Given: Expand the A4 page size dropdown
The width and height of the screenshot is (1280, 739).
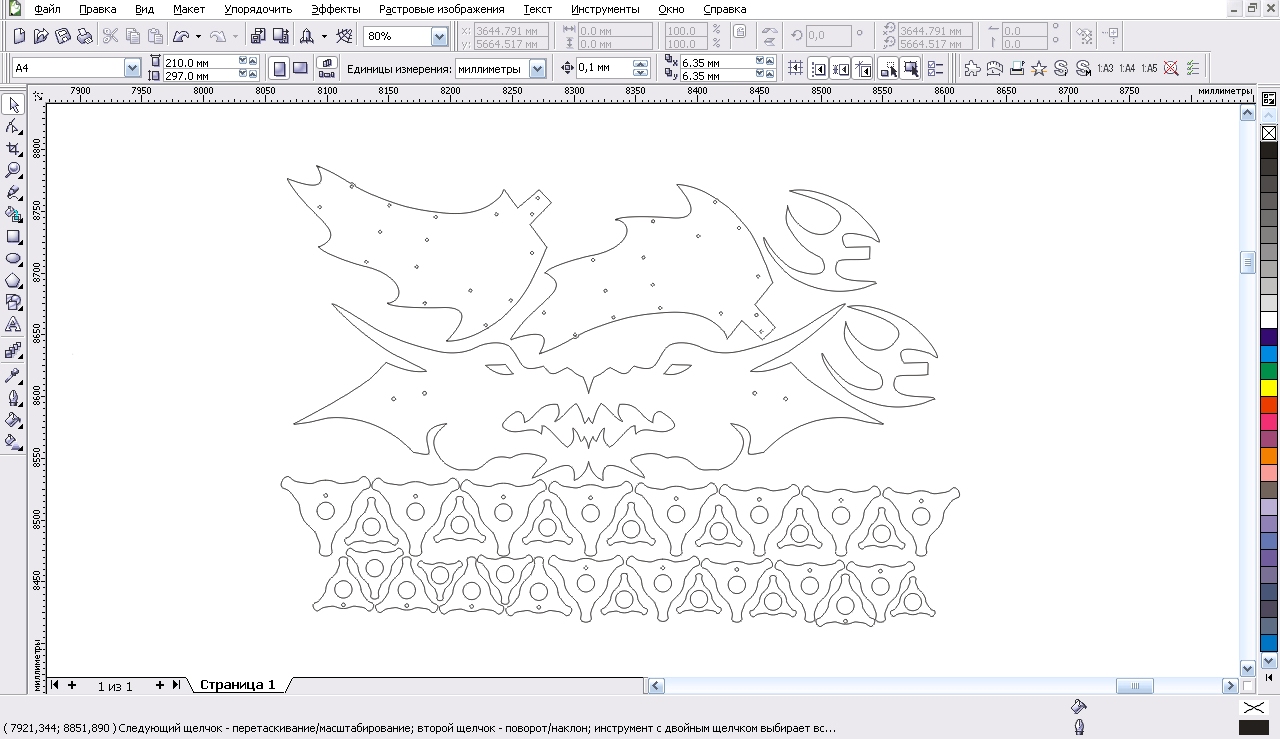Looking at the screenshot, I should pos(132,68).
